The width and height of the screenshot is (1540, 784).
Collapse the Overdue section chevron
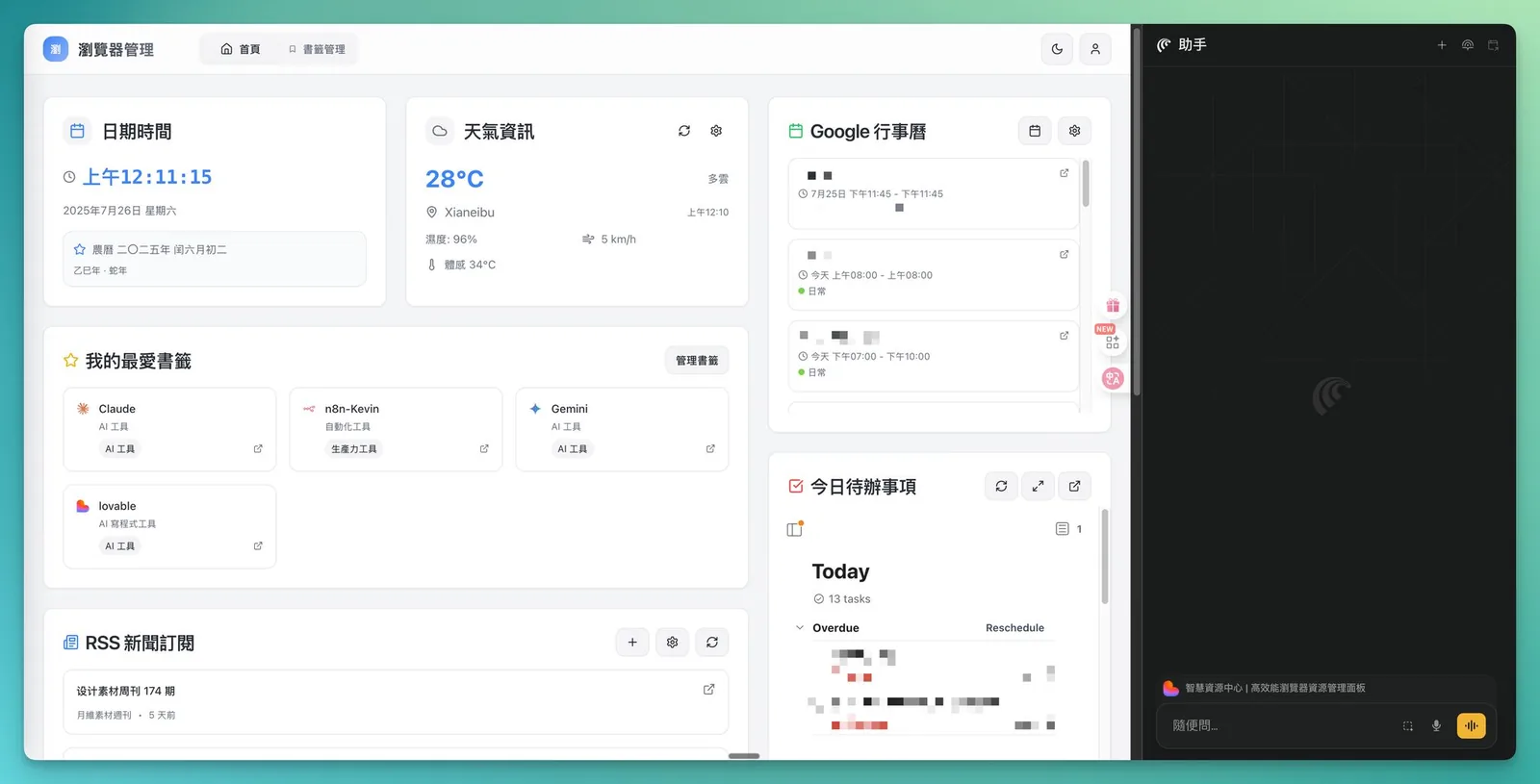pos(799,628)
